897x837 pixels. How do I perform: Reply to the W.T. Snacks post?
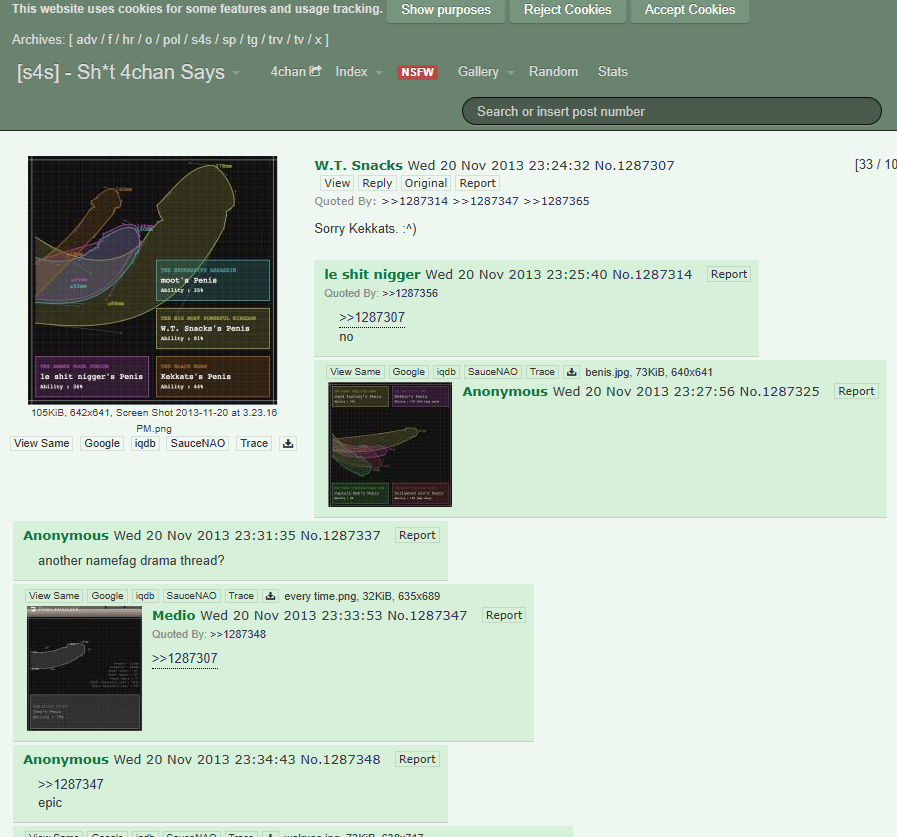pos(377,183)
